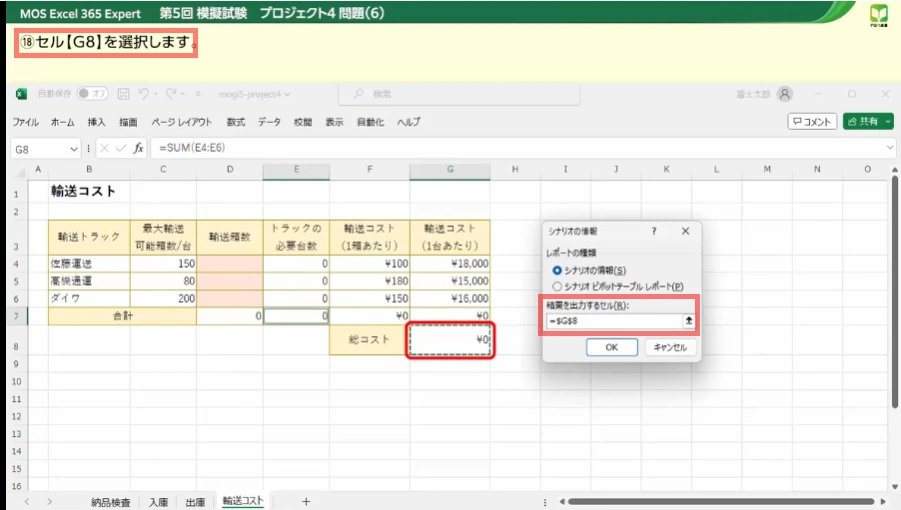Click the fx Insert Function icon
The height and width of the screenshot is (510, 901).
(138, 148)
